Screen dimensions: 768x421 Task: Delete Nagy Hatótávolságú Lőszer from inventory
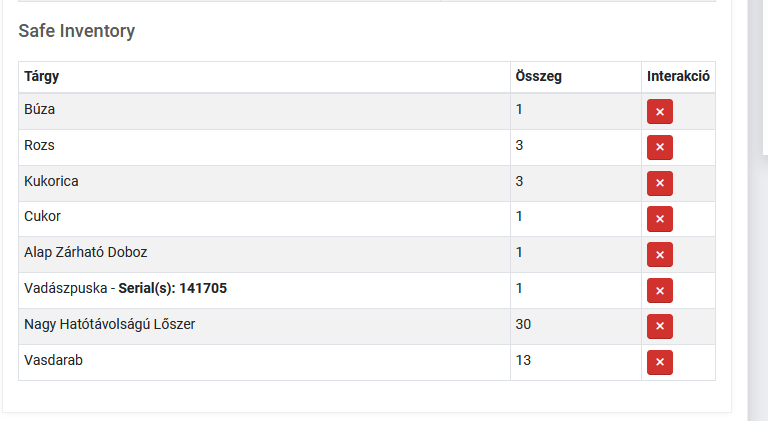(x=659, y=327)
